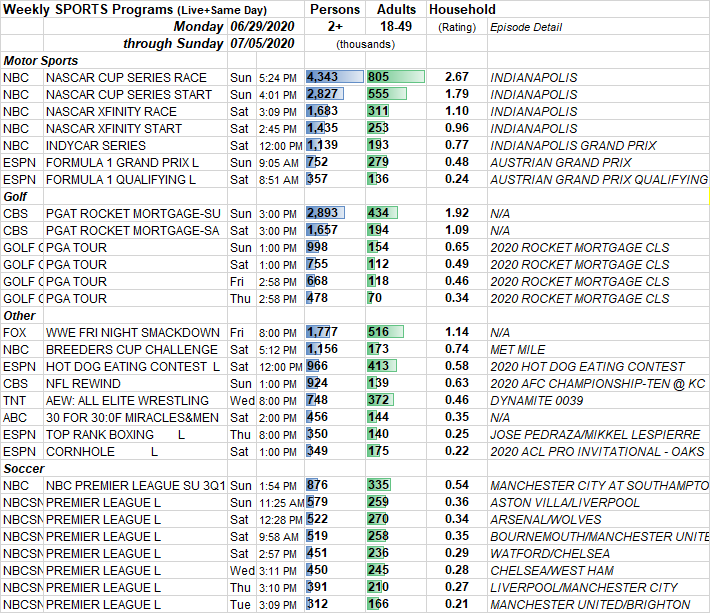Select the start date 06/29/2020 cell

(x=262, y=27)
